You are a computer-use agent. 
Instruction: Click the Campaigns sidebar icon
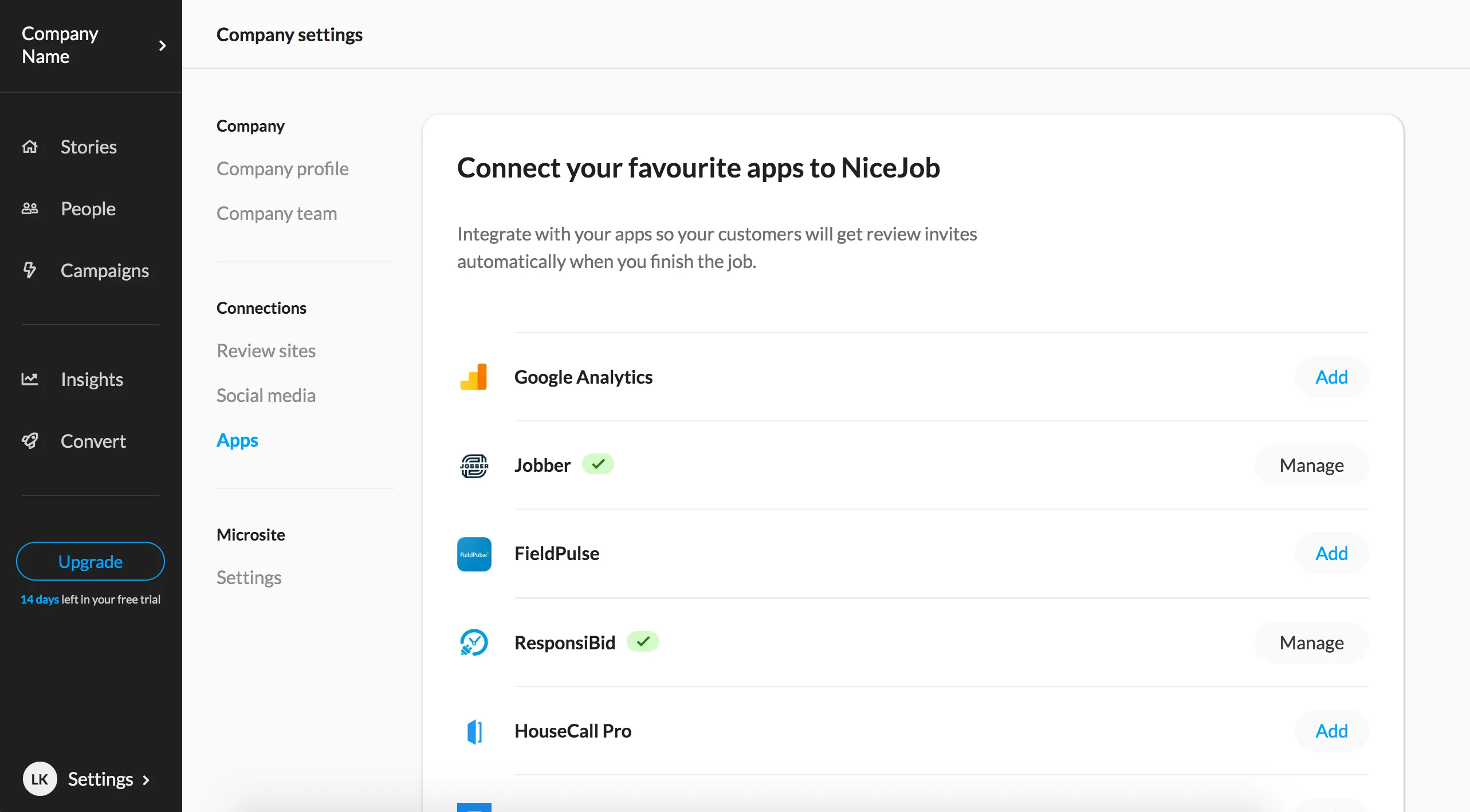[30, 270]
